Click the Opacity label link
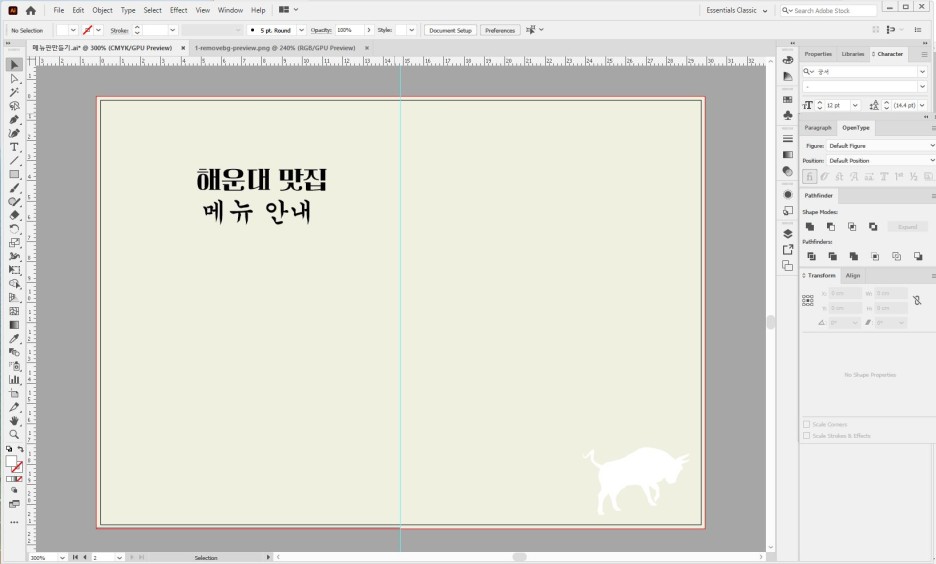The width and height of the screenshot is (936, 564). (x=321, y=30)
